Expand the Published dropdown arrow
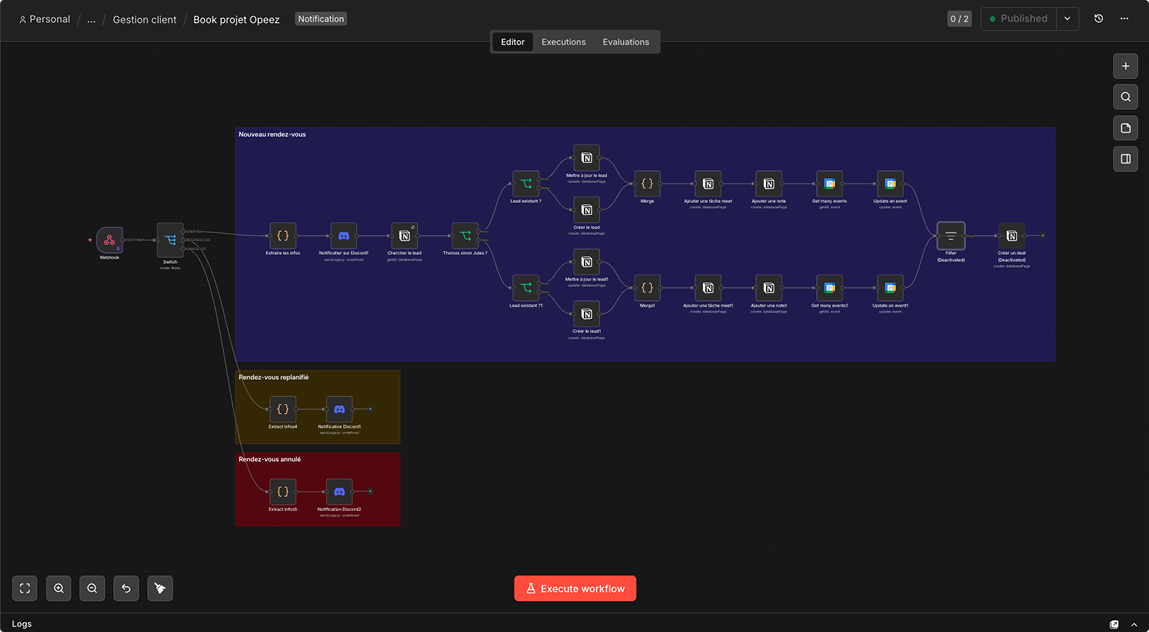 [x=1068, y=19]
